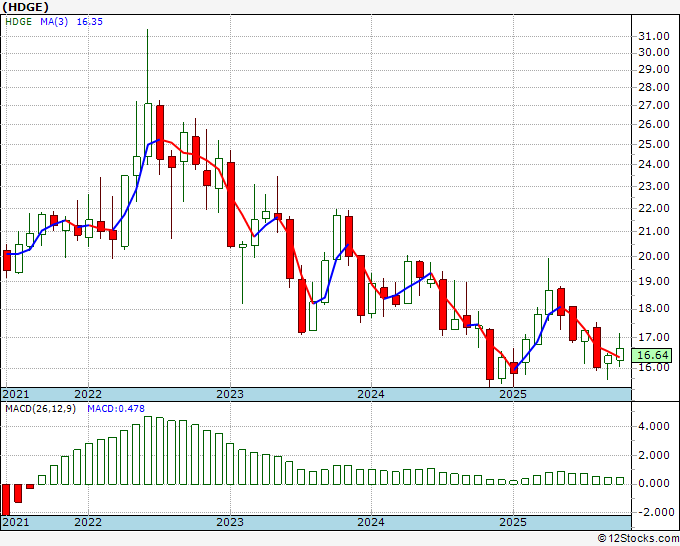
Task: Click the MA(3) indicator label
Action: (x=57, y=20)
